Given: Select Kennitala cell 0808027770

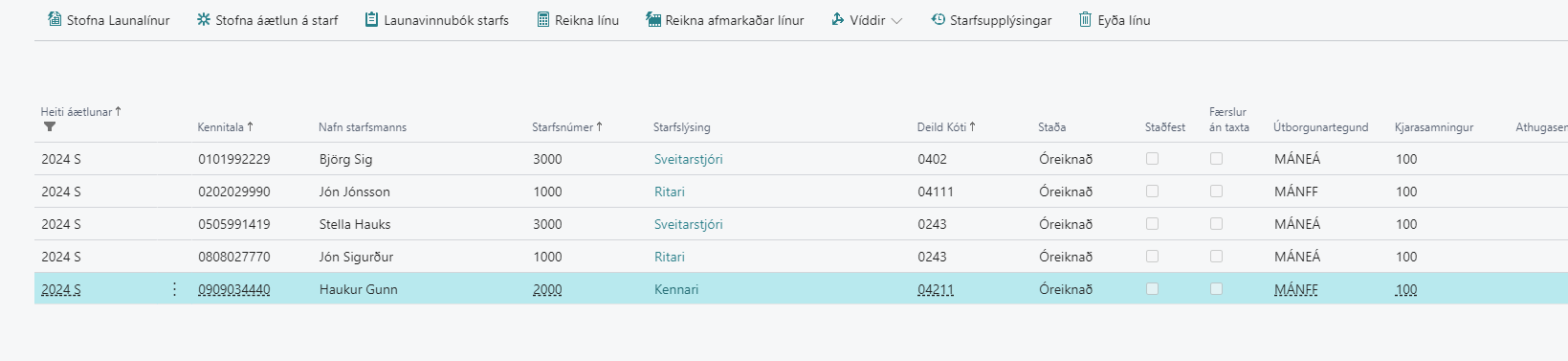Looking at the screenshot, I should tap(234, 257).
